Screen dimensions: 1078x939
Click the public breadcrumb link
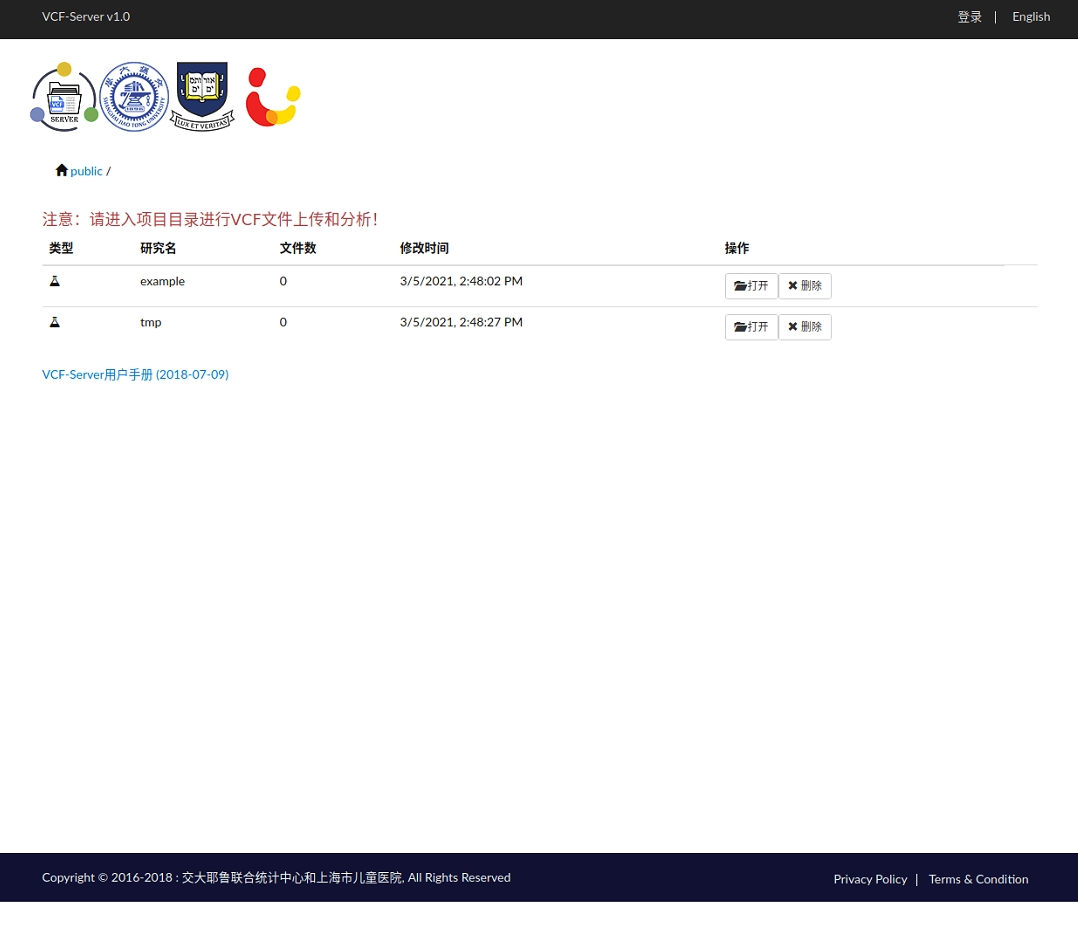86,170
